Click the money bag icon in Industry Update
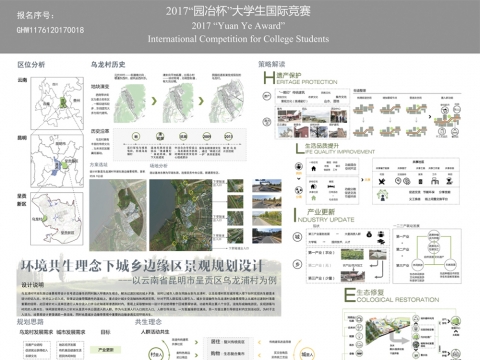The image size is (480, 360). [x=369, y=234]
